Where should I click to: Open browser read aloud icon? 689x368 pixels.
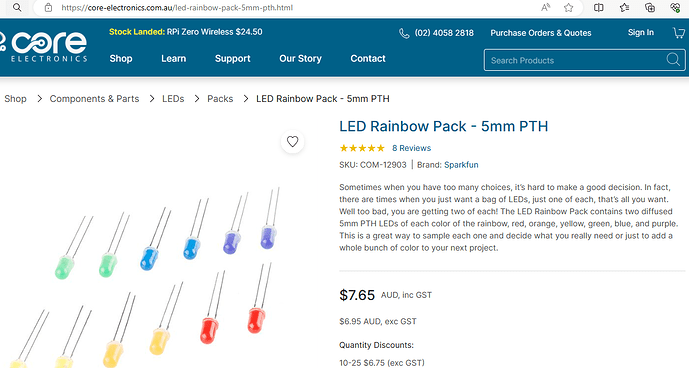pos(545,7)
